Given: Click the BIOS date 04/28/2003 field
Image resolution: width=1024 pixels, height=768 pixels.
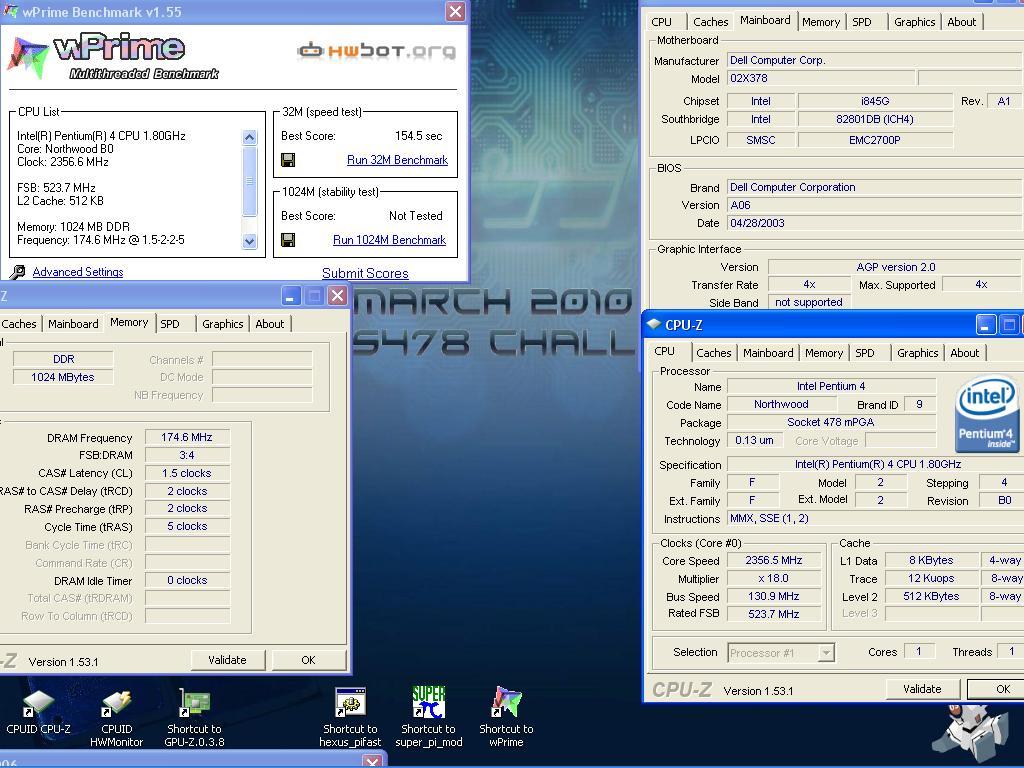Looking at the screenshot, I should (x=875, y=223).
